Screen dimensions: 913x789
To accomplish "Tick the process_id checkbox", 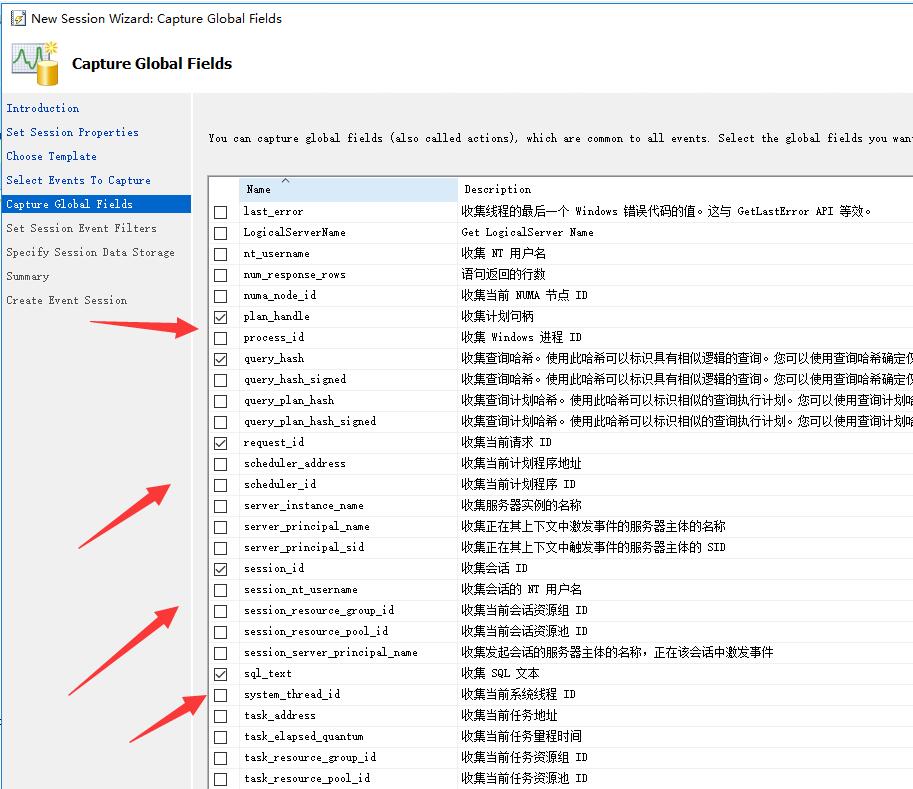I will (221, 338).
